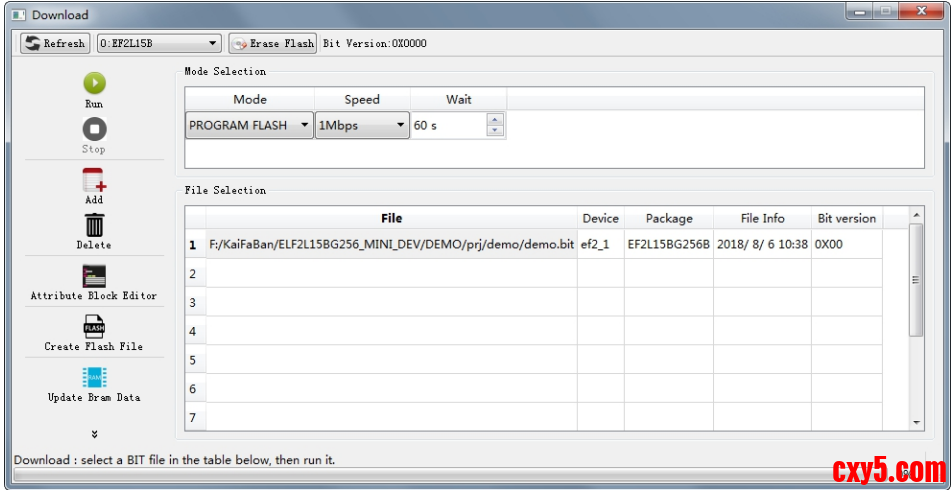Screen dimensions: 951x490
Task: Click the Package column header
Action: coord(668,218)
